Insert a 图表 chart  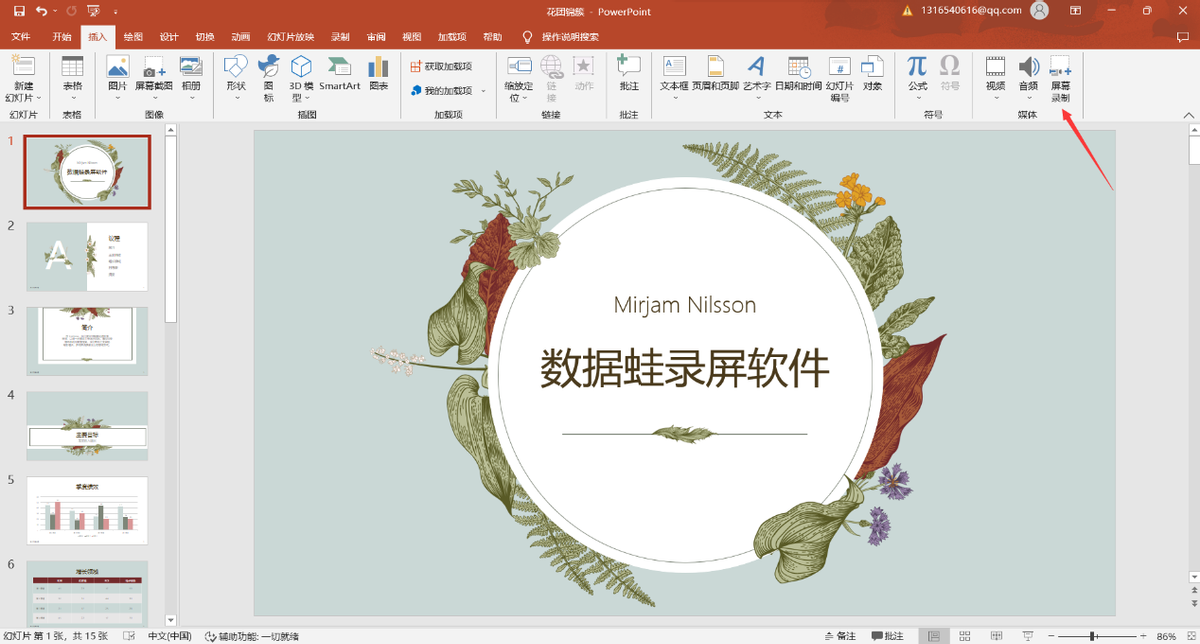tap(378, 74)
